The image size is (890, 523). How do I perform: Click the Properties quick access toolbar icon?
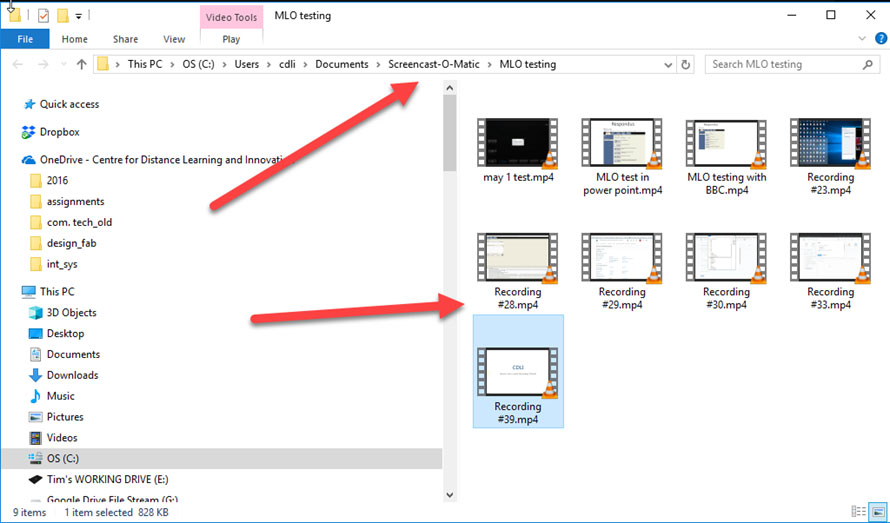coord(43,15)
